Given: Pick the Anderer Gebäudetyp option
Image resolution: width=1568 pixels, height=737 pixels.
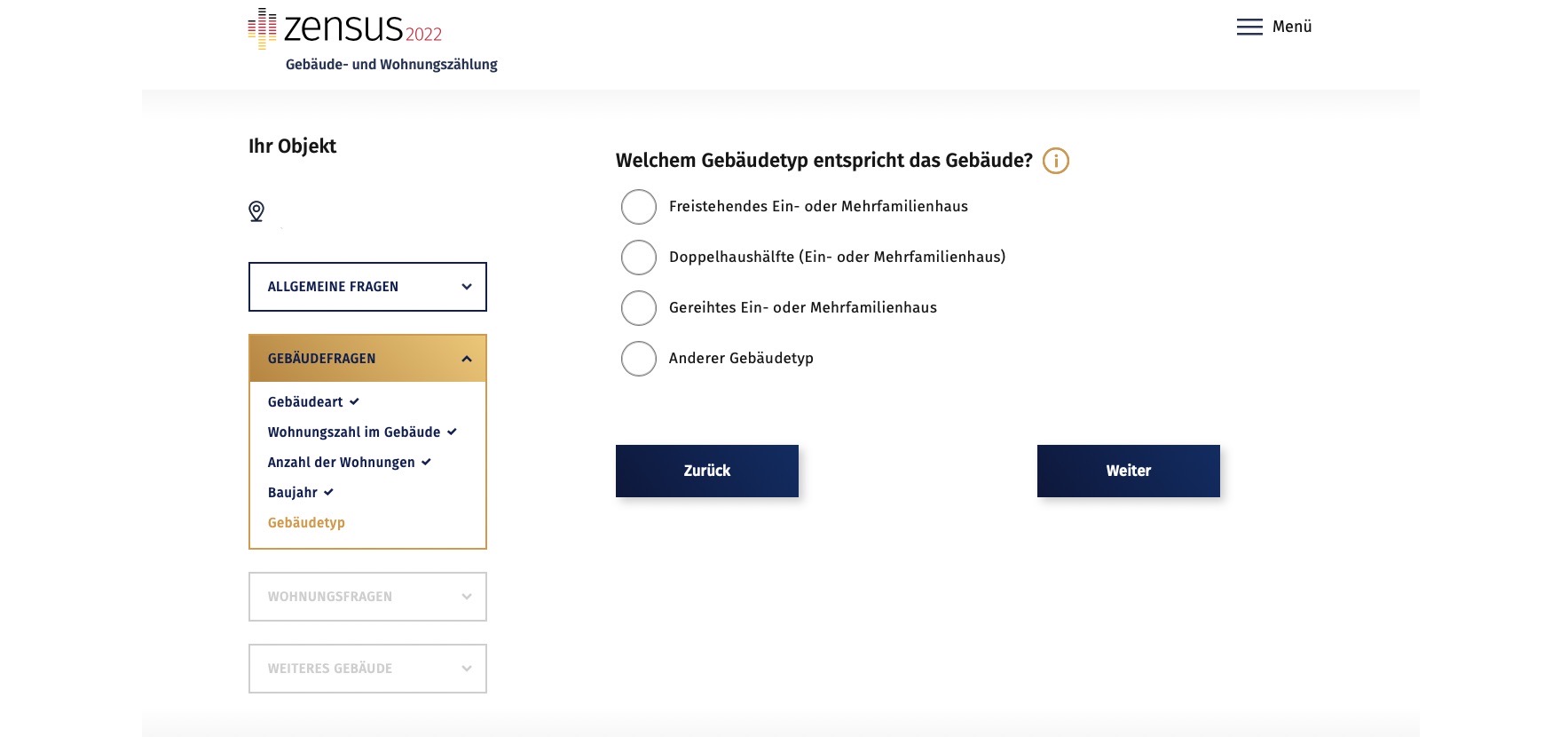Looking at the screenshot, I should coord(639,359).
